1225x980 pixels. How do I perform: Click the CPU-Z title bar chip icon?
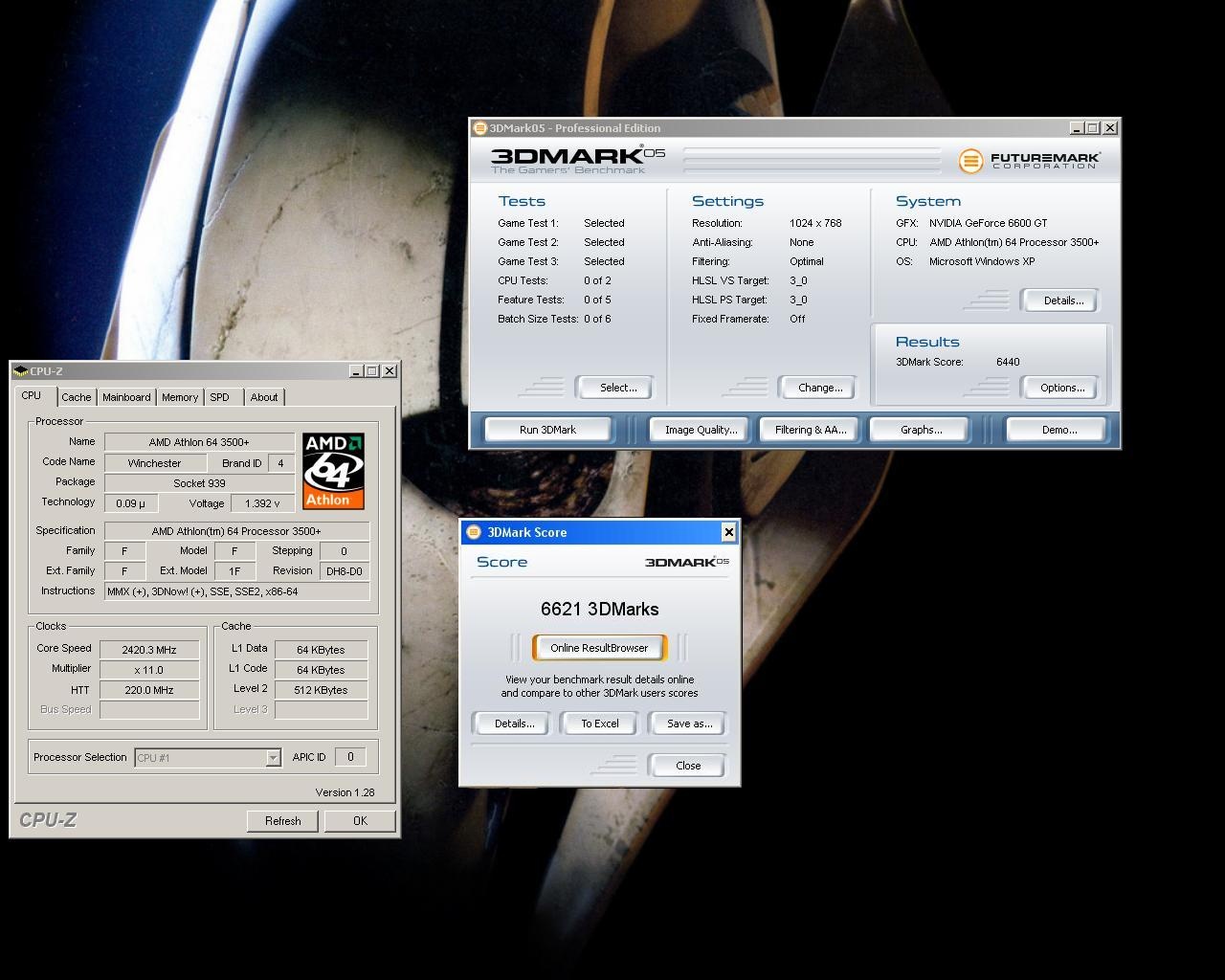point(21,371)
